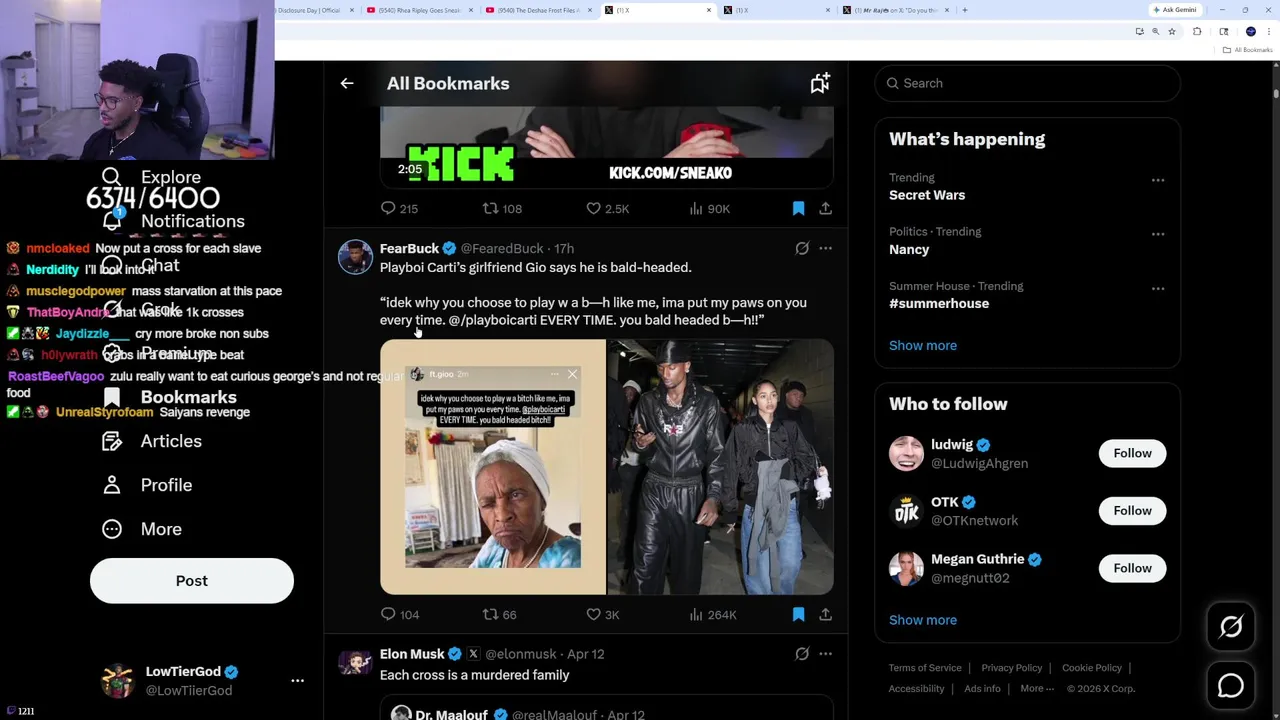Click the Post button
The height and width of the screenshot is (720, 1280).
[192, 581]
